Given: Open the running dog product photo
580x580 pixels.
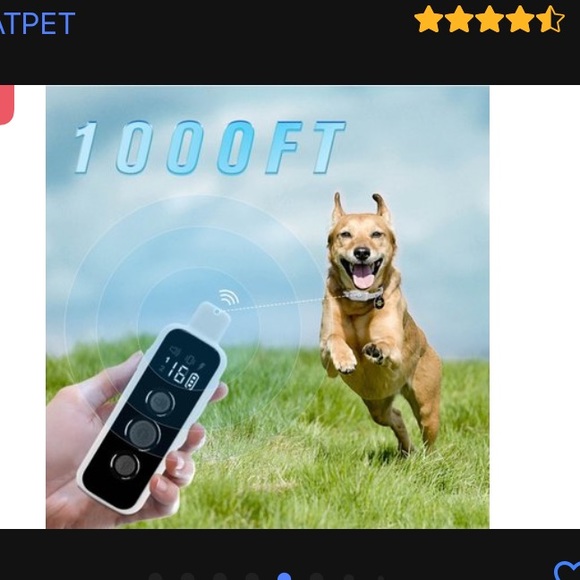Looking at the screenshot, I should [267, 307].
